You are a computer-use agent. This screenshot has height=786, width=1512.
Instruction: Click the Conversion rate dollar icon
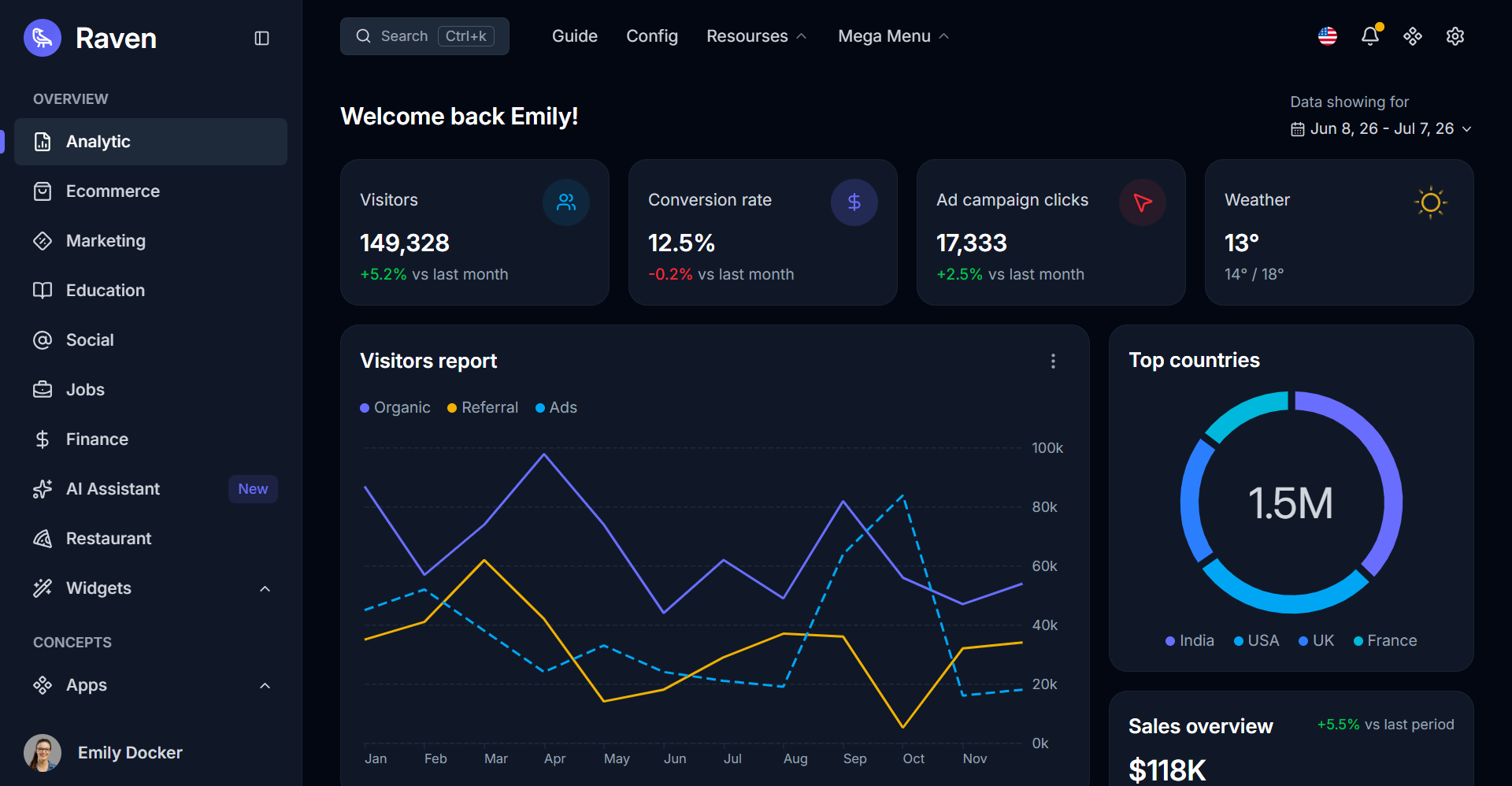[854, 202]
